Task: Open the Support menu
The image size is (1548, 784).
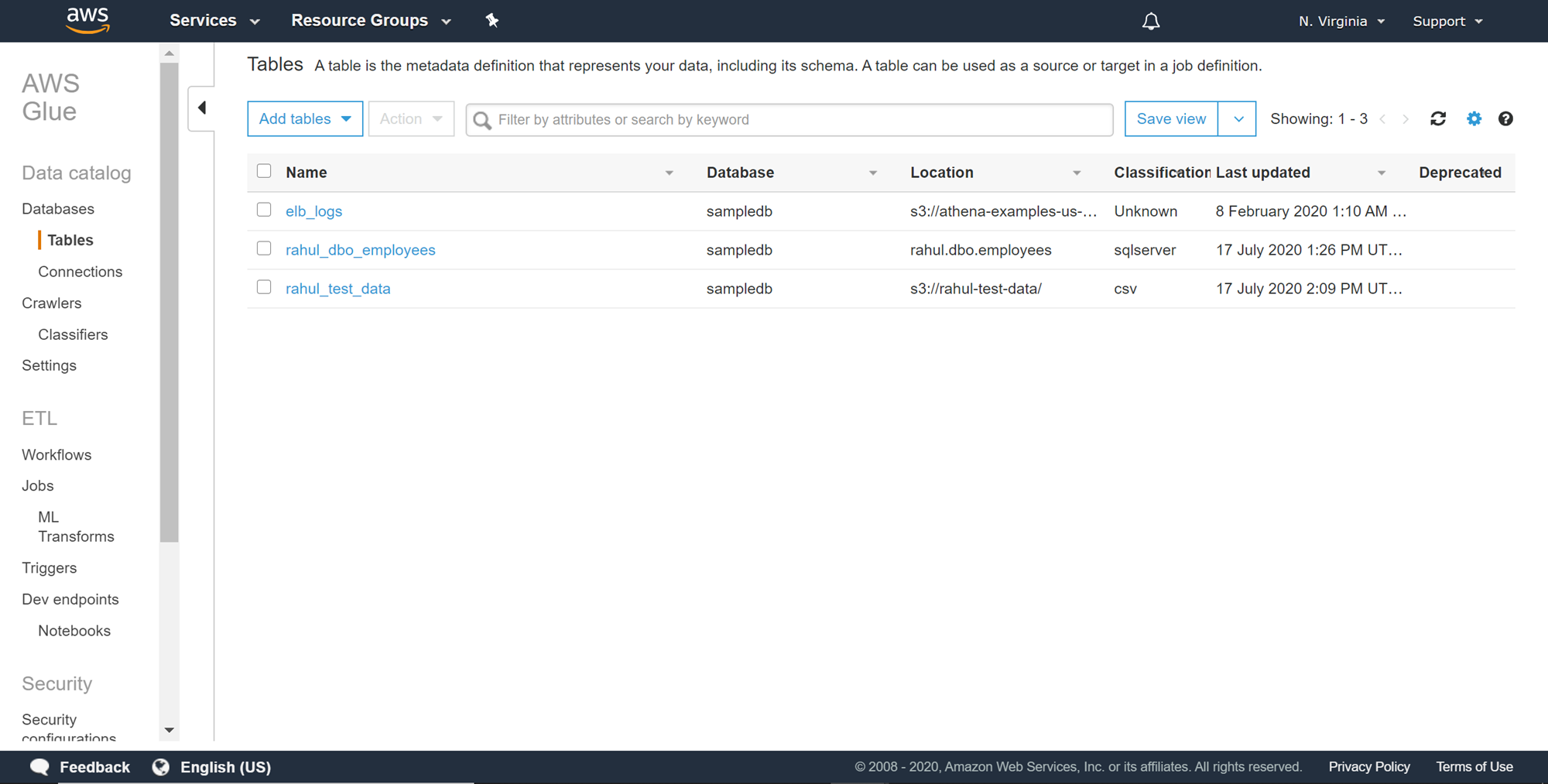Action: click(x=1448, y=21)
